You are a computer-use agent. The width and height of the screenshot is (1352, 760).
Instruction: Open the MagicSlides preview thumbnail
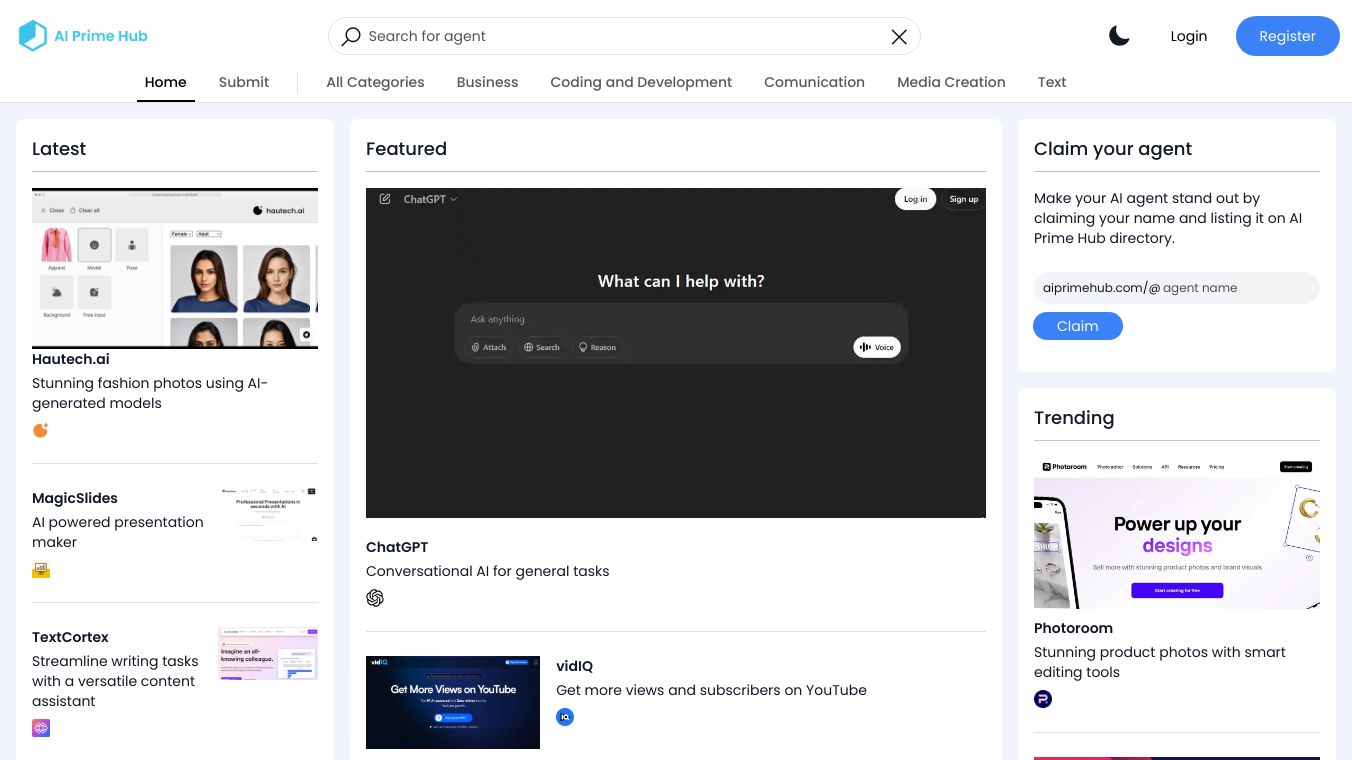[x=268, y=514]
